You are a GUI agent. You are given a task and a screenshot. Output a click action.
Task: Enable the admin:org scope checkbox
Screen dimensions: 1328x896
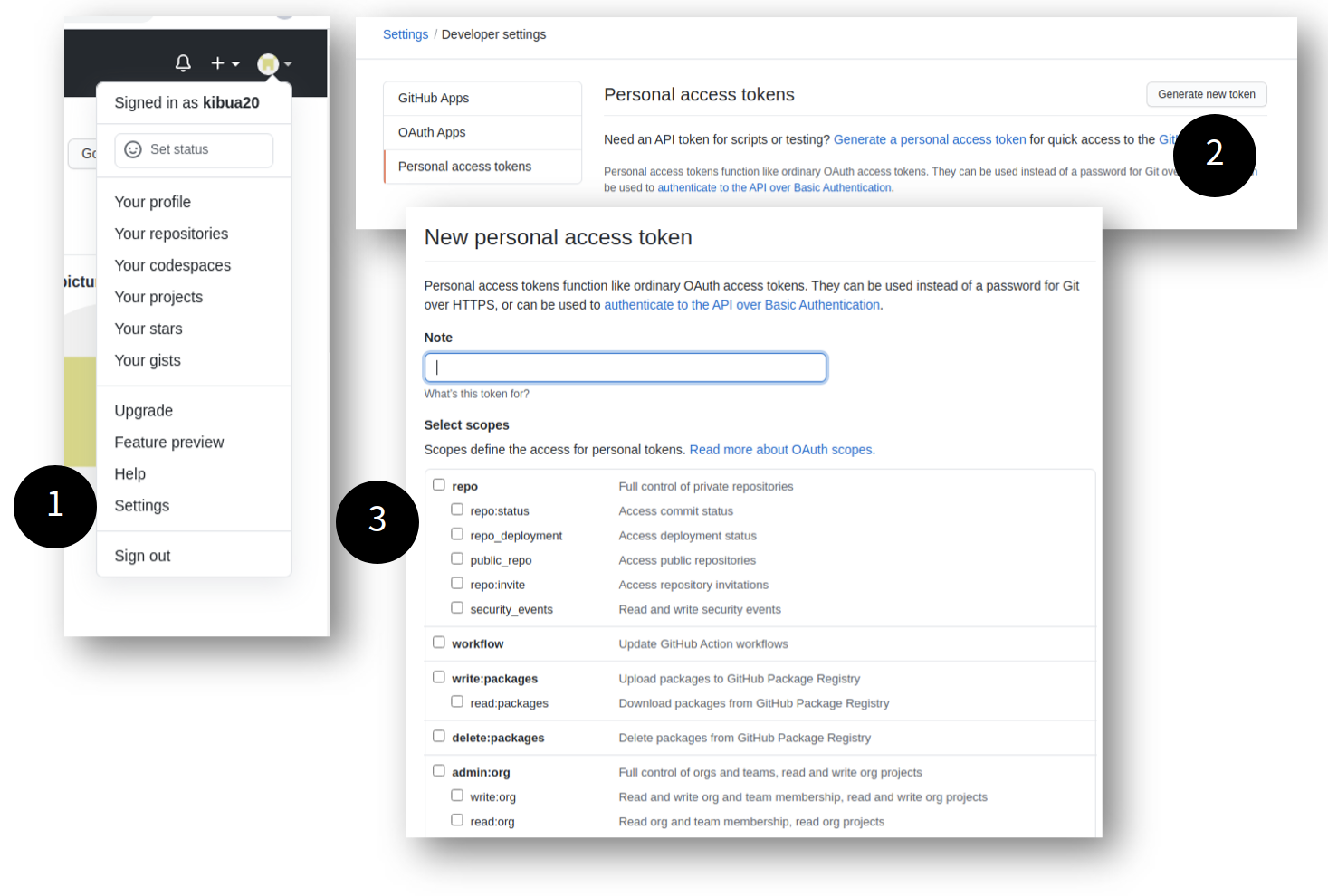point(439,771)
